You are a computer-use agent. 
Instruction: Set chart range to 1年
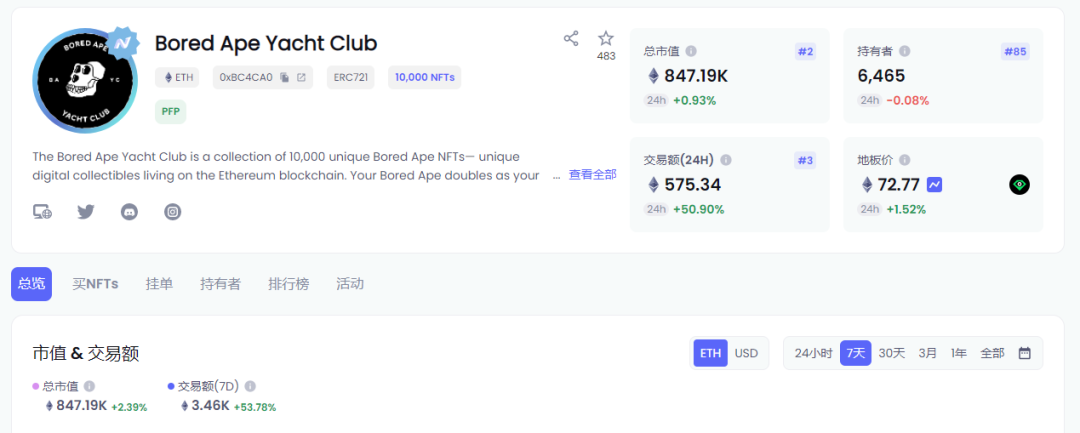coord(959,353)
